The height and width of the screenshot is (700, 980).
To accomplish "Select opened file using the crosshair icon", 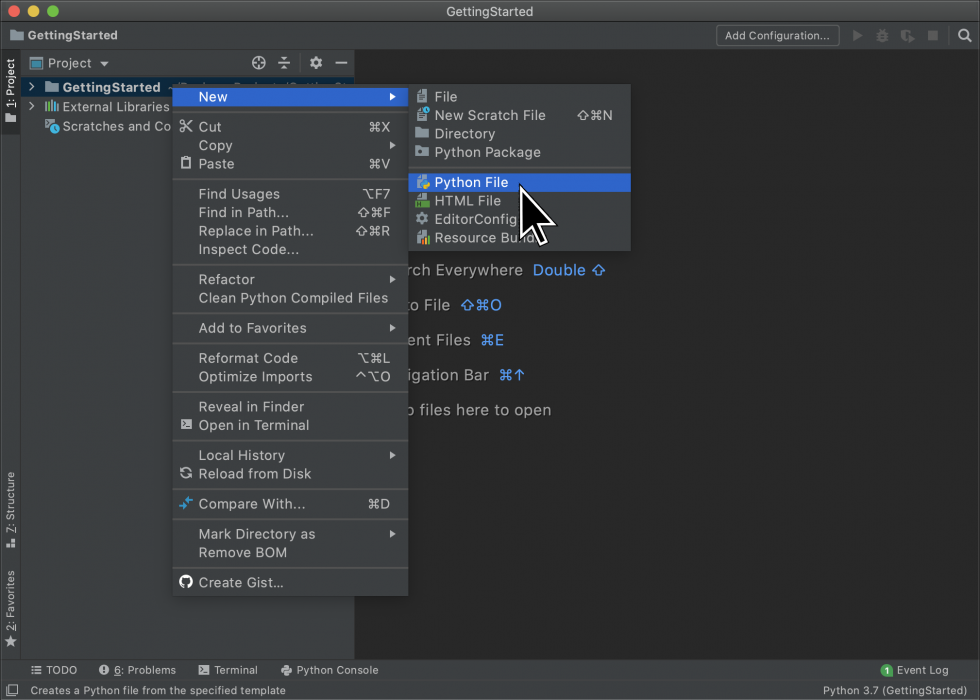I will tap(259, 62).
